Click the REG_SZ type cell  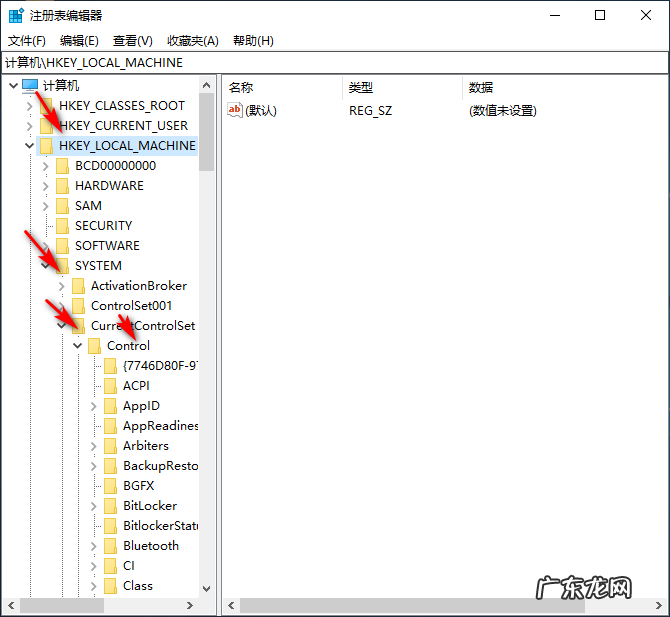370,111
